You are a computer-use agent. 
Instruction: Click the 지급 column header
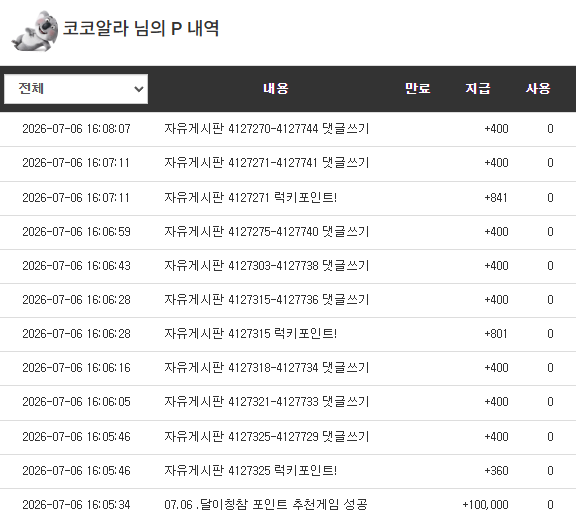478,89
